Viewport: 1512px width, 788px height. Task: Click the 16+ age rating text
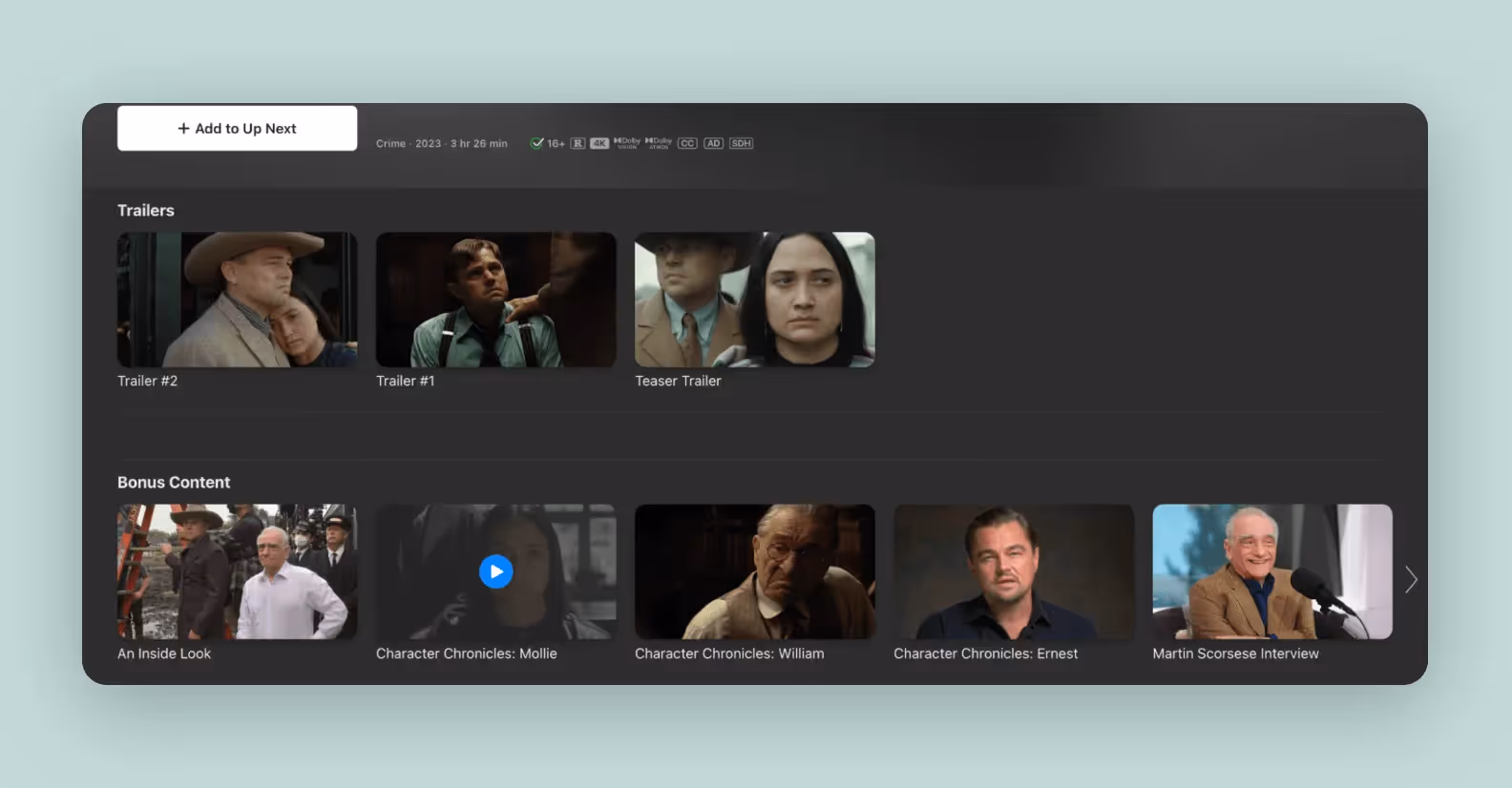pos(556,143)
